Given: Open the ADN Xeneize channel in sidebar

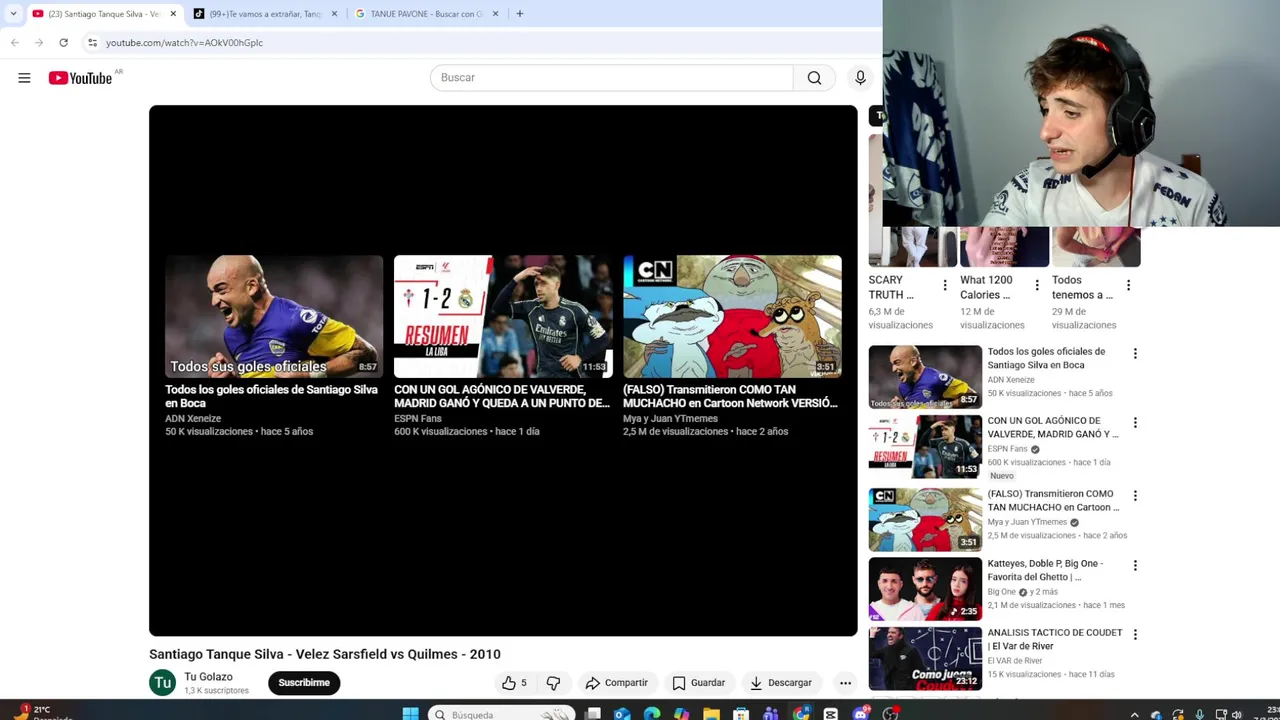Looking at the screenshot, I should [x=1011, y=380].
